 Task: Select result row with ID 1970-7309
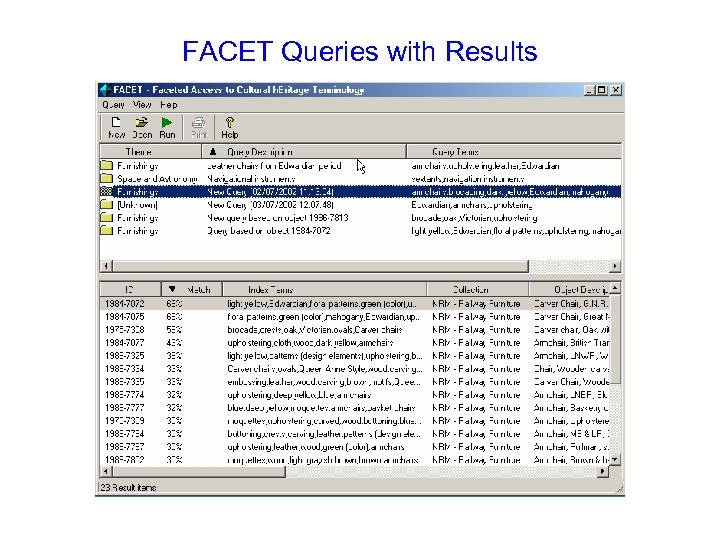pyautogui.click(x=355, y=421)
